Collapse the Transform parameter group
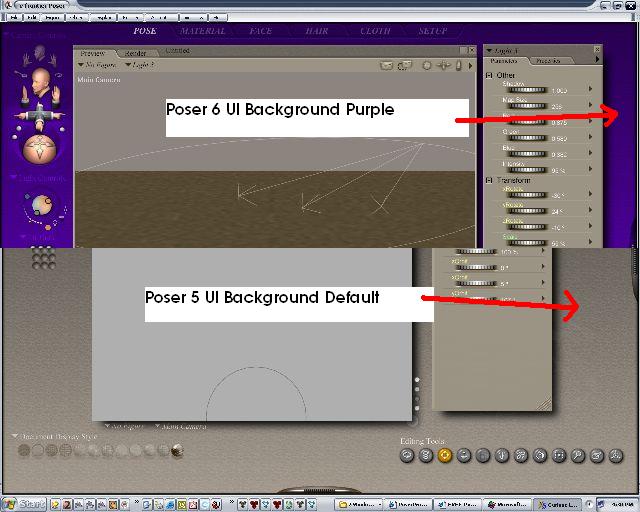The width and height of the screenshot is (640, 512). (x=489, y=180)
